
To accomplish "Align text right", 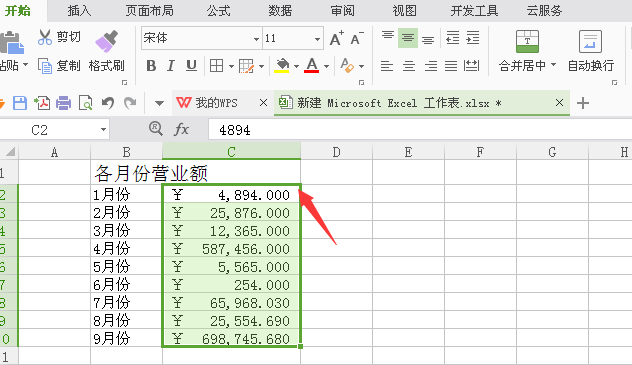I will pyautogui.click(x=431, y=66).
